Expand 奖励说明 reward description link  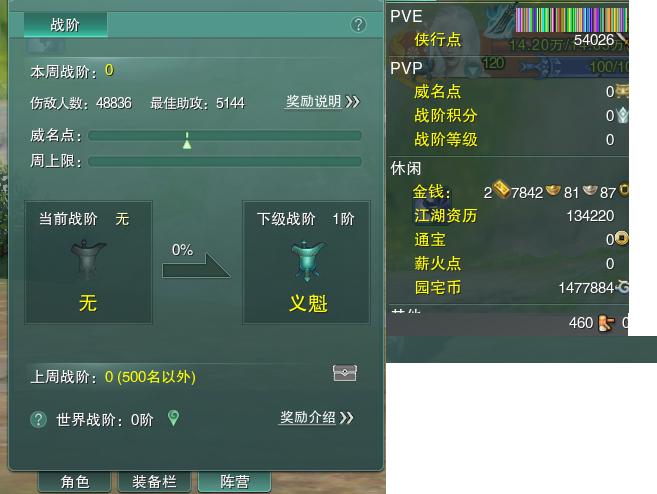pos(323,101)
